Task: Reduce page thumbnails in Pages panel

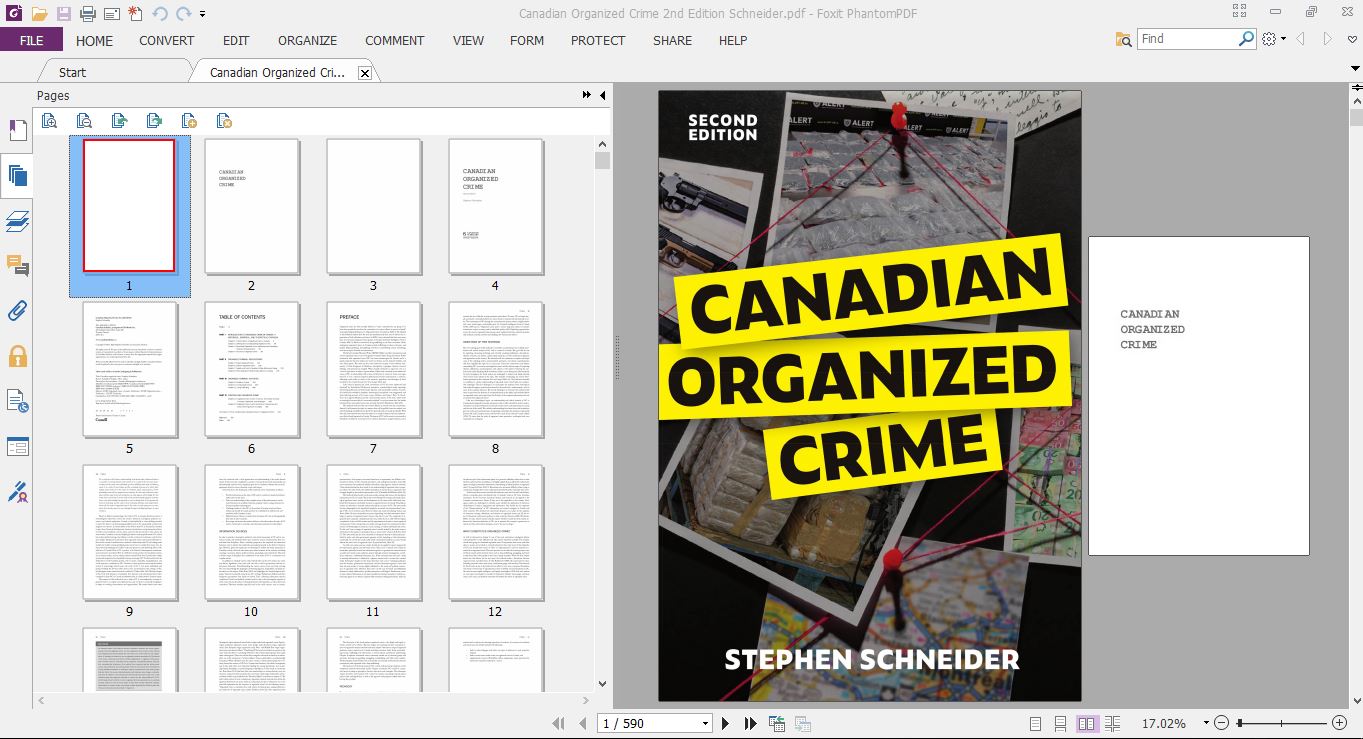Action: point(84,121)
